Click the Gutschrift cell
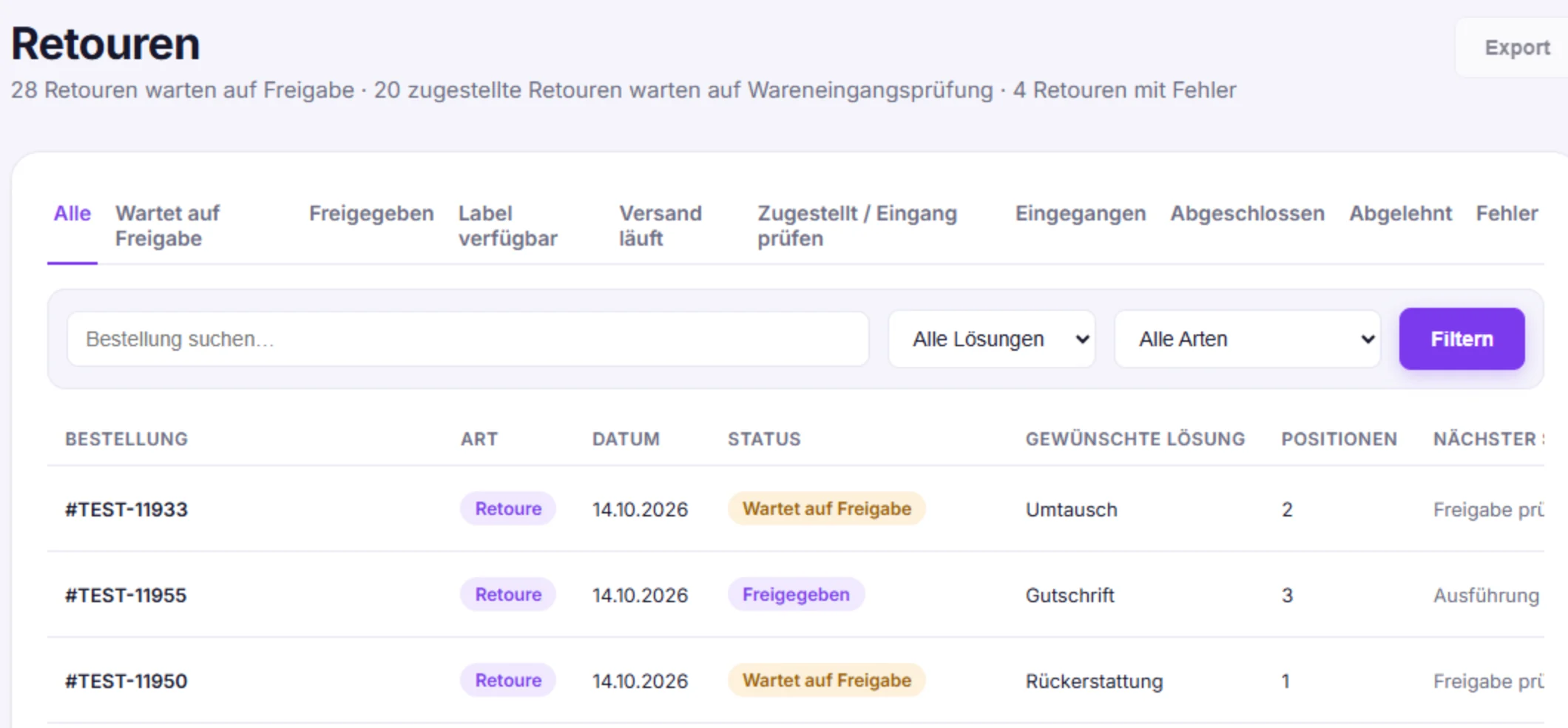The width and height of the screenshot is (1568, 728). pyautogui.click(x=1069, y=596)
